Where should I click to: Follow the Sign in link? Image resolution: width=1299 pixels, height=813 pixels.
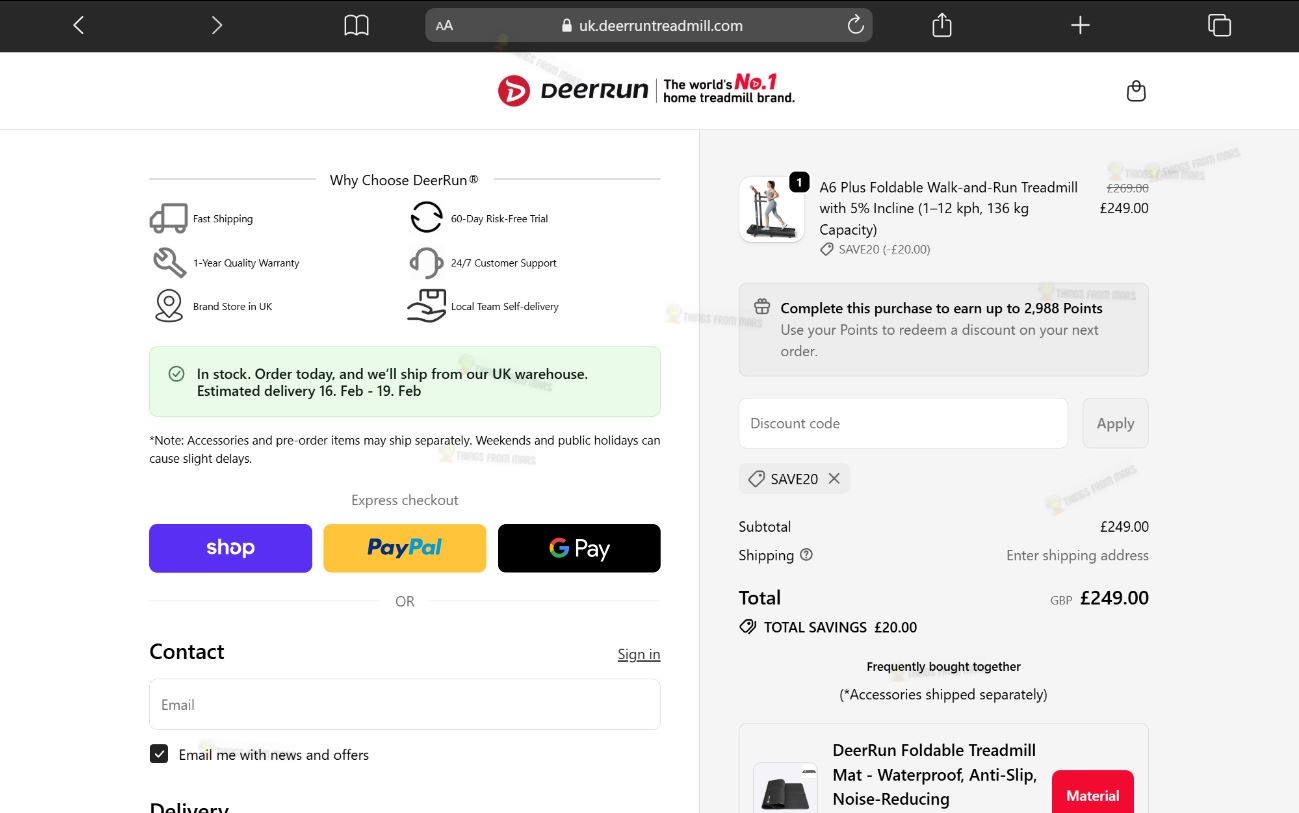639,654
